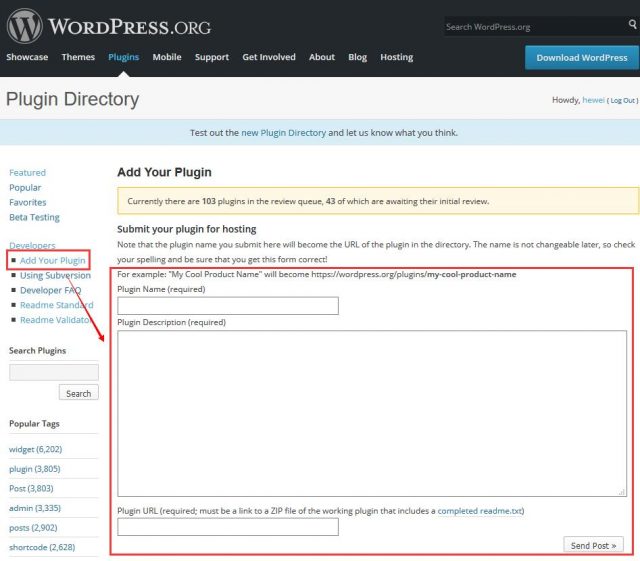Image resolution: width=640 pixels, height=561 pixels.
Task: Click the Submit your plugin for hosting heading
Action: (x=187, y=229)
